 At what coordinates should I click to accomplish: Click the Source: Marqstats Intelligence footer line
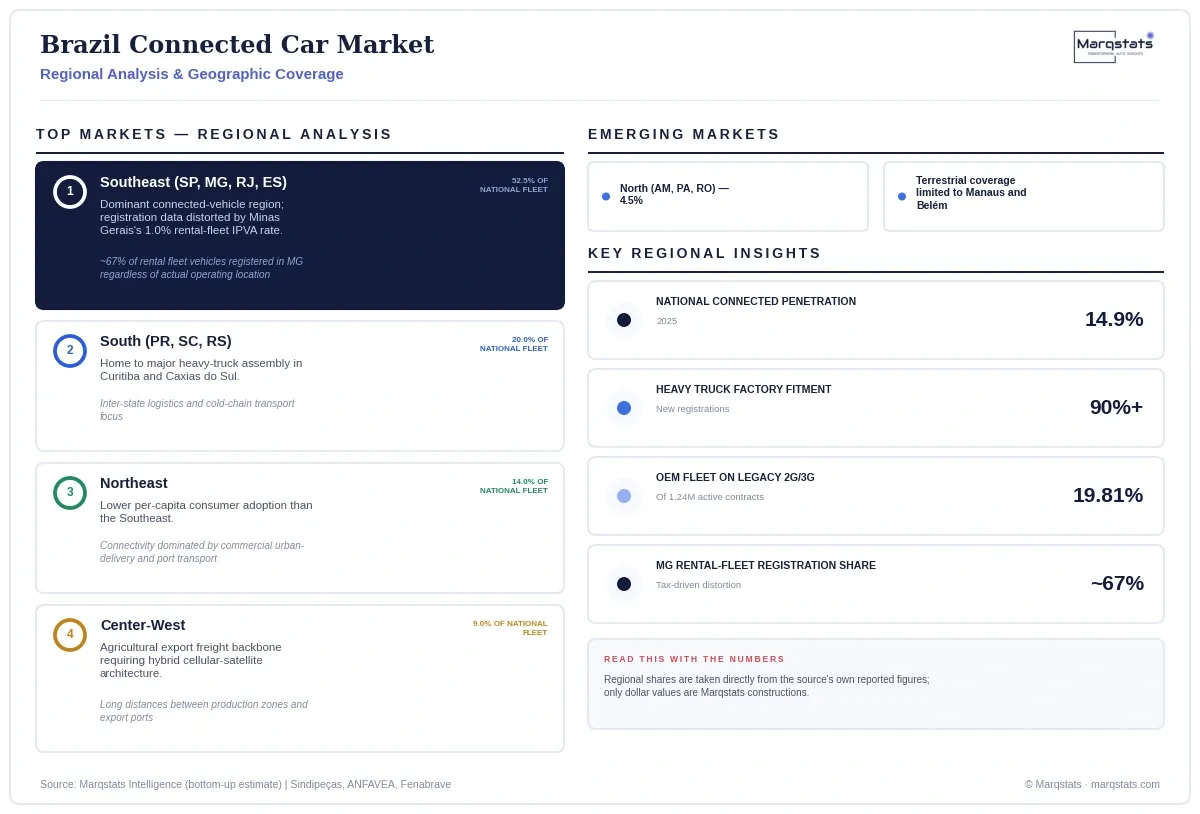(245, 784)
